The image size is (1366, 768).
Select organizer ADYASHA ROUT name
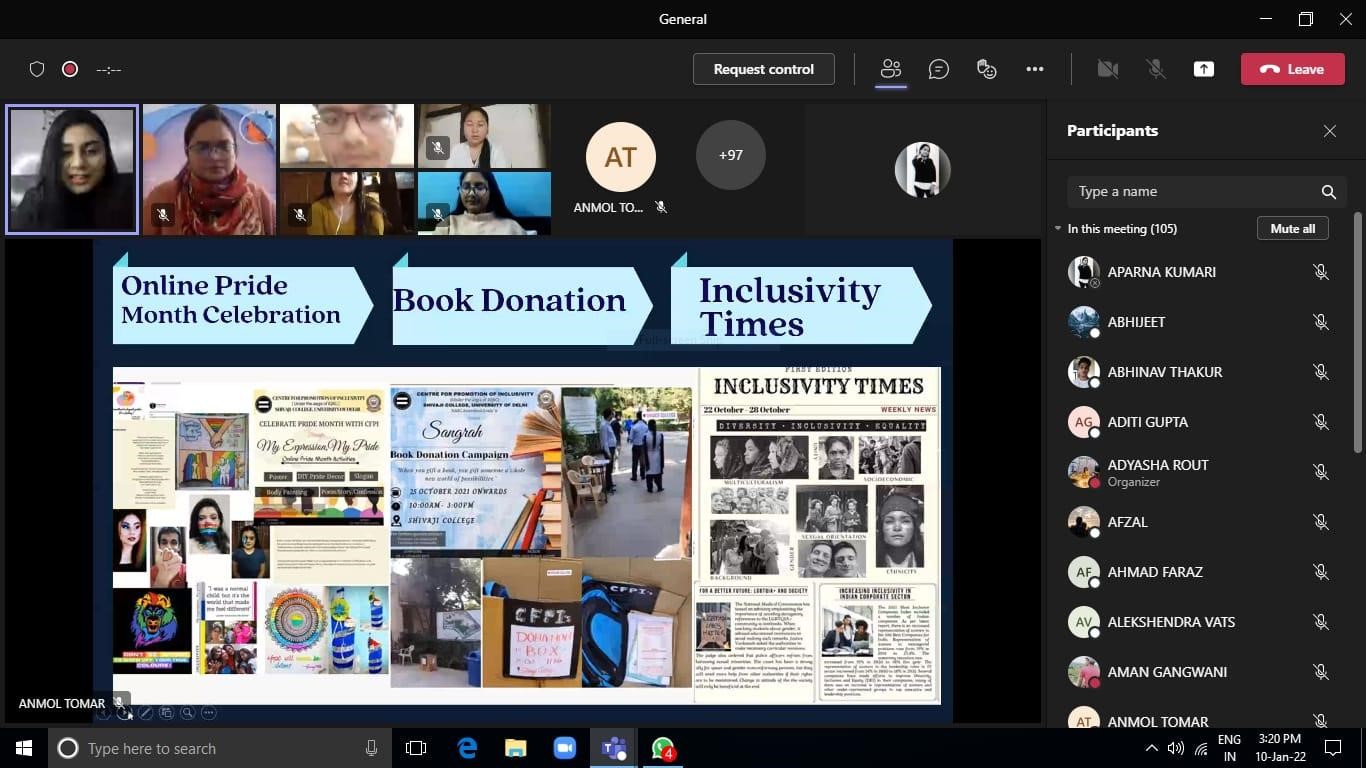pos(1158,465)
